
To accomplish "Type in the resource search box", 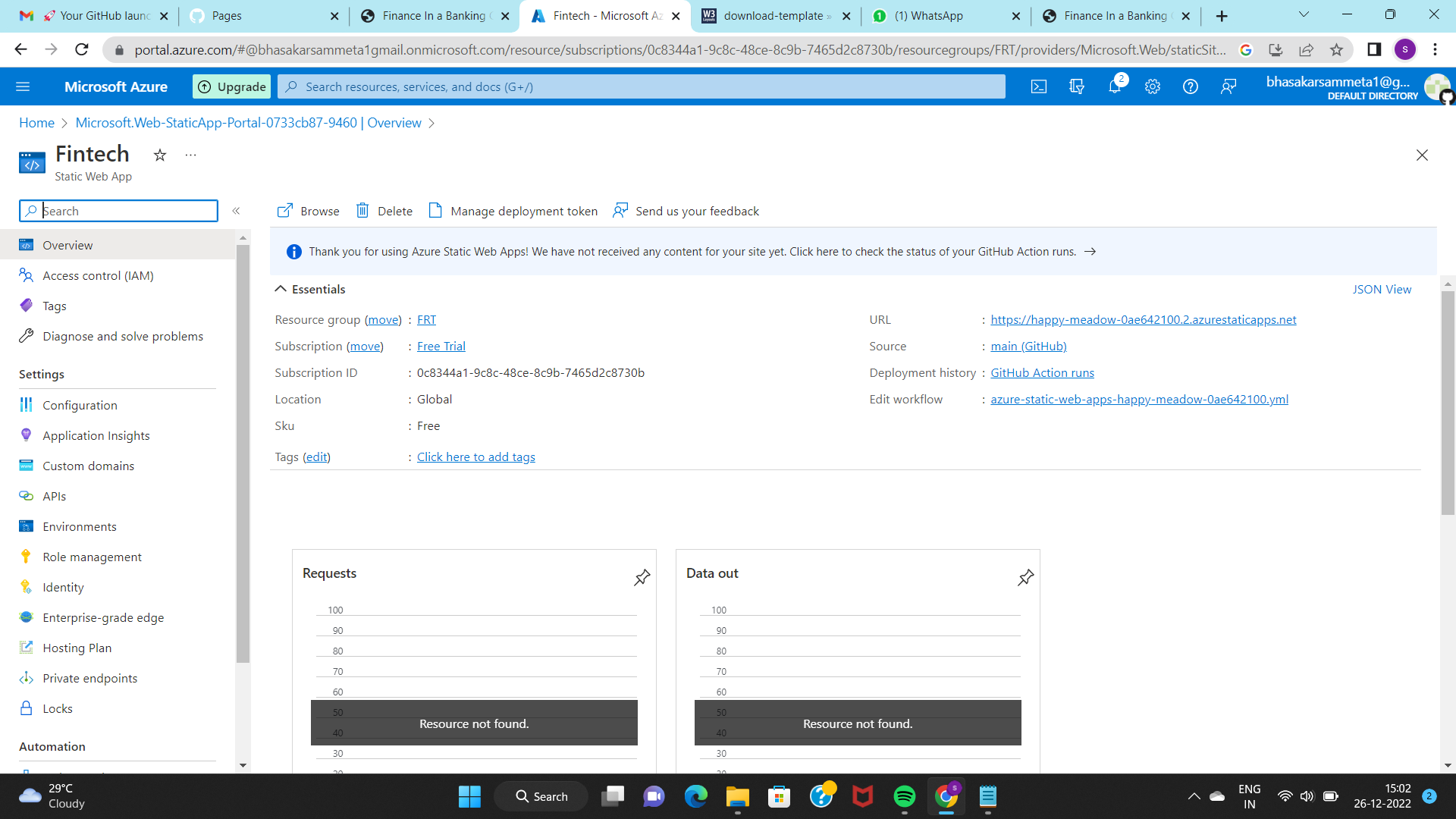I will click(x=118, y=211).
